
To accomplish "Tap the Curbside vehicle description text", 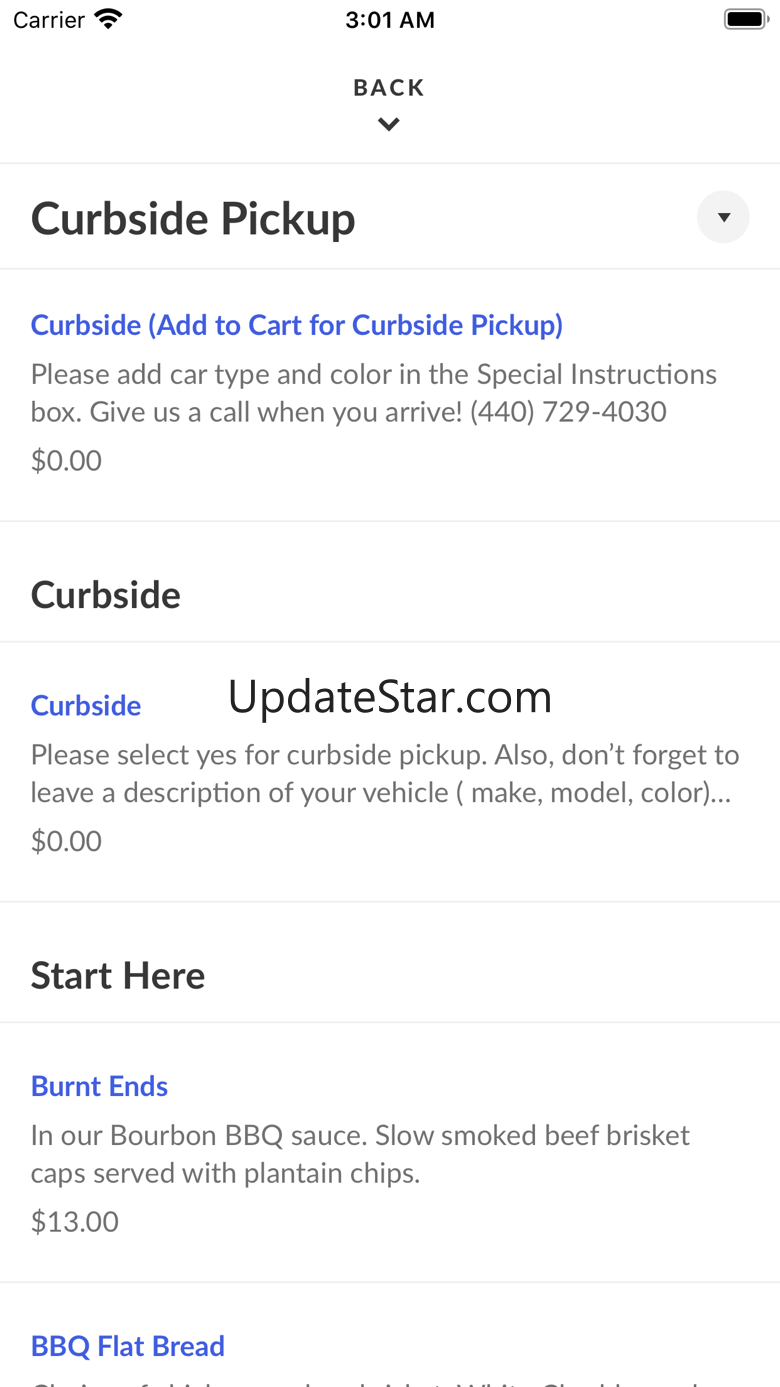I will pyautogui.click(x=385, y=773).
